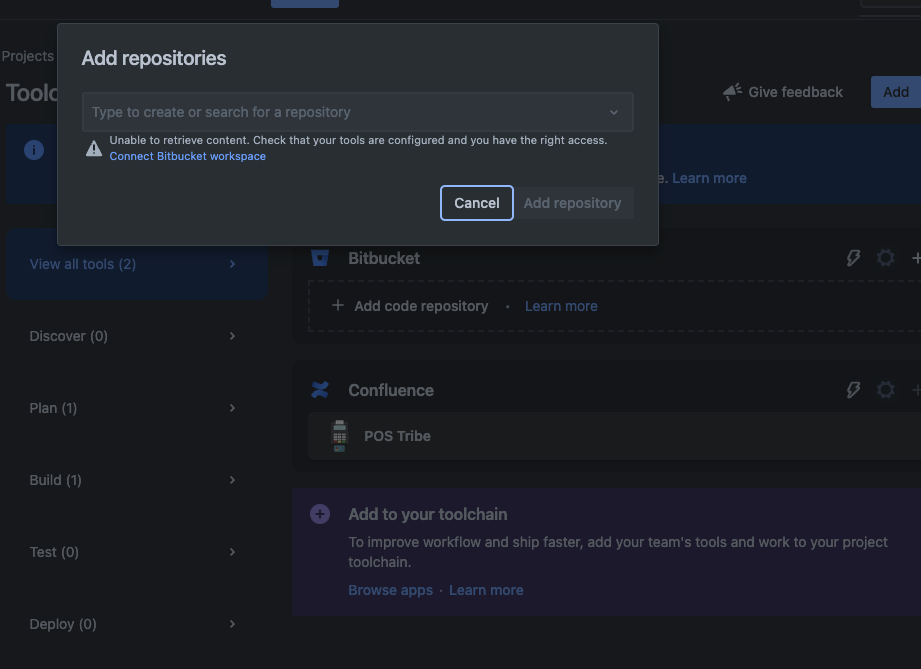Viewport: 921px width, 669px height.
Task: Expand chevron next to Test (0)
Action: (233, 552)
